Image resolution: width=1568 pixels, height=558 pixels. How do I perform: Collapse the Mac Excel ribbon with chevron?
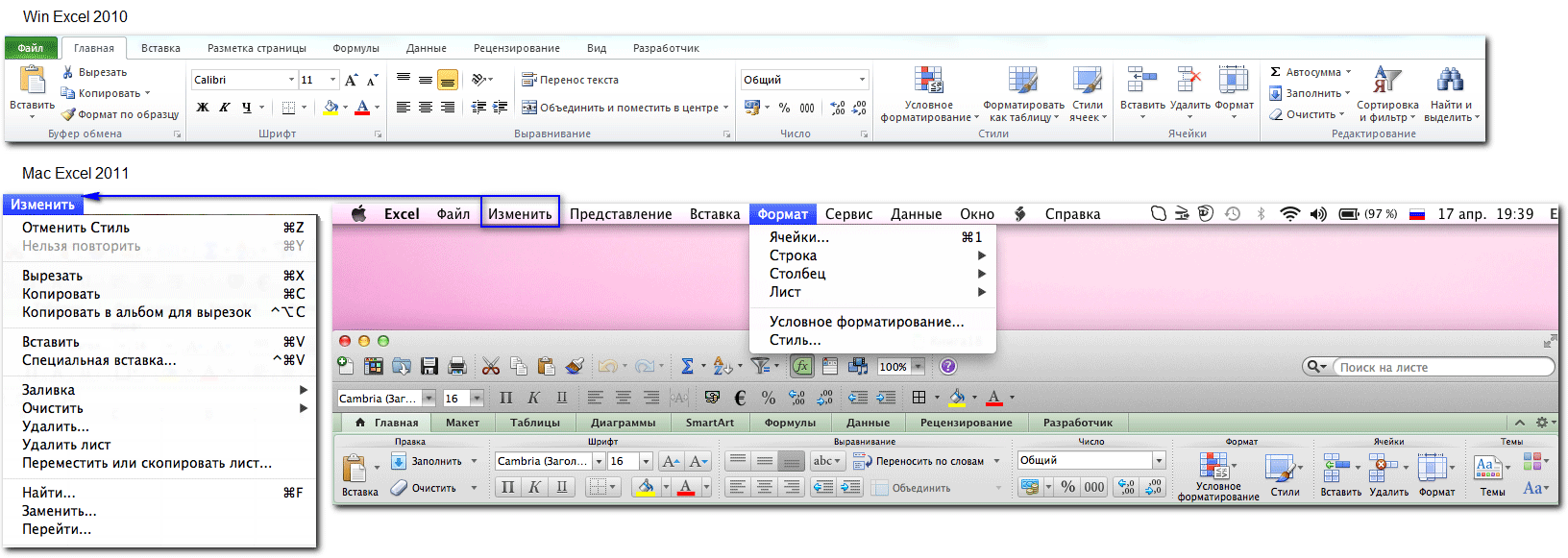(1519, 423)
